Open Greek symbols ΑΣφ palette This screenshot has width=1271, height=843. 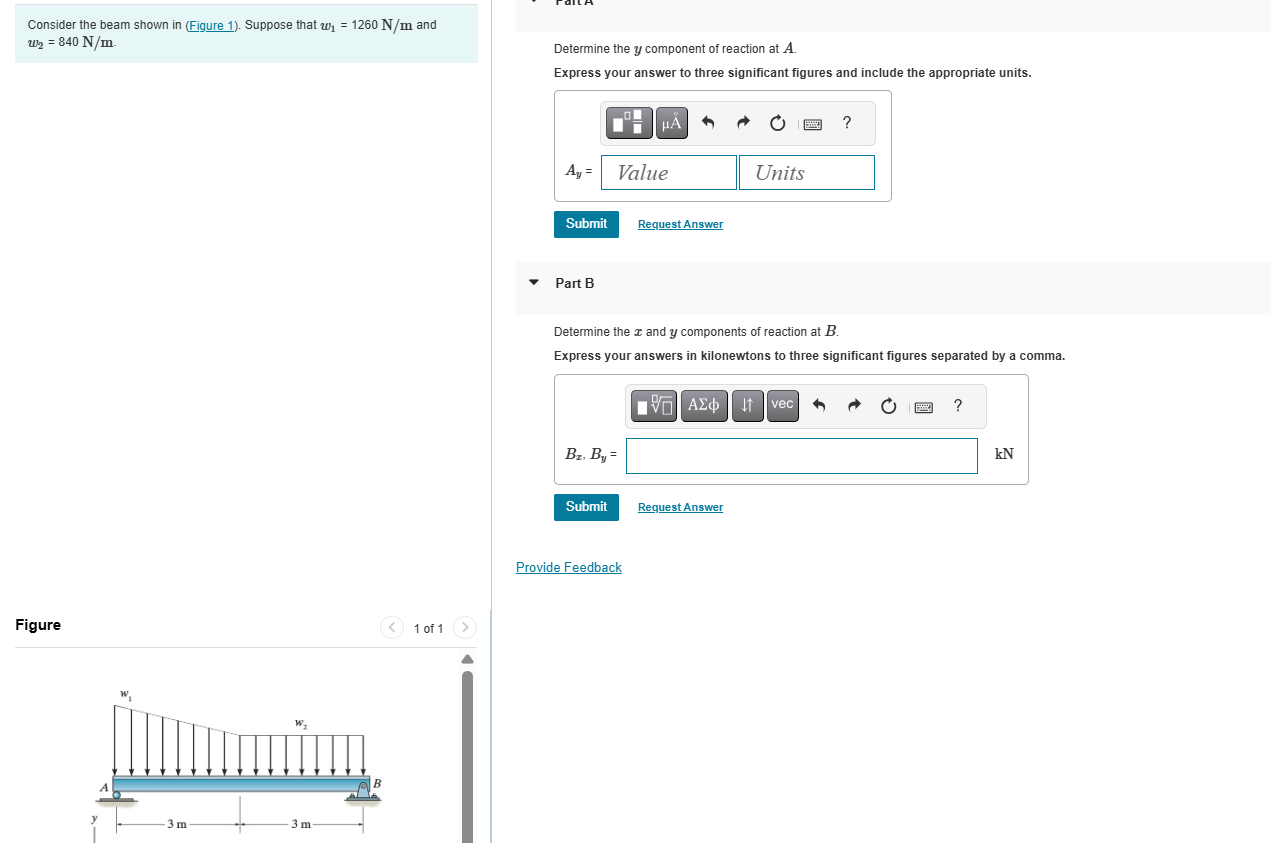(704, 405)
